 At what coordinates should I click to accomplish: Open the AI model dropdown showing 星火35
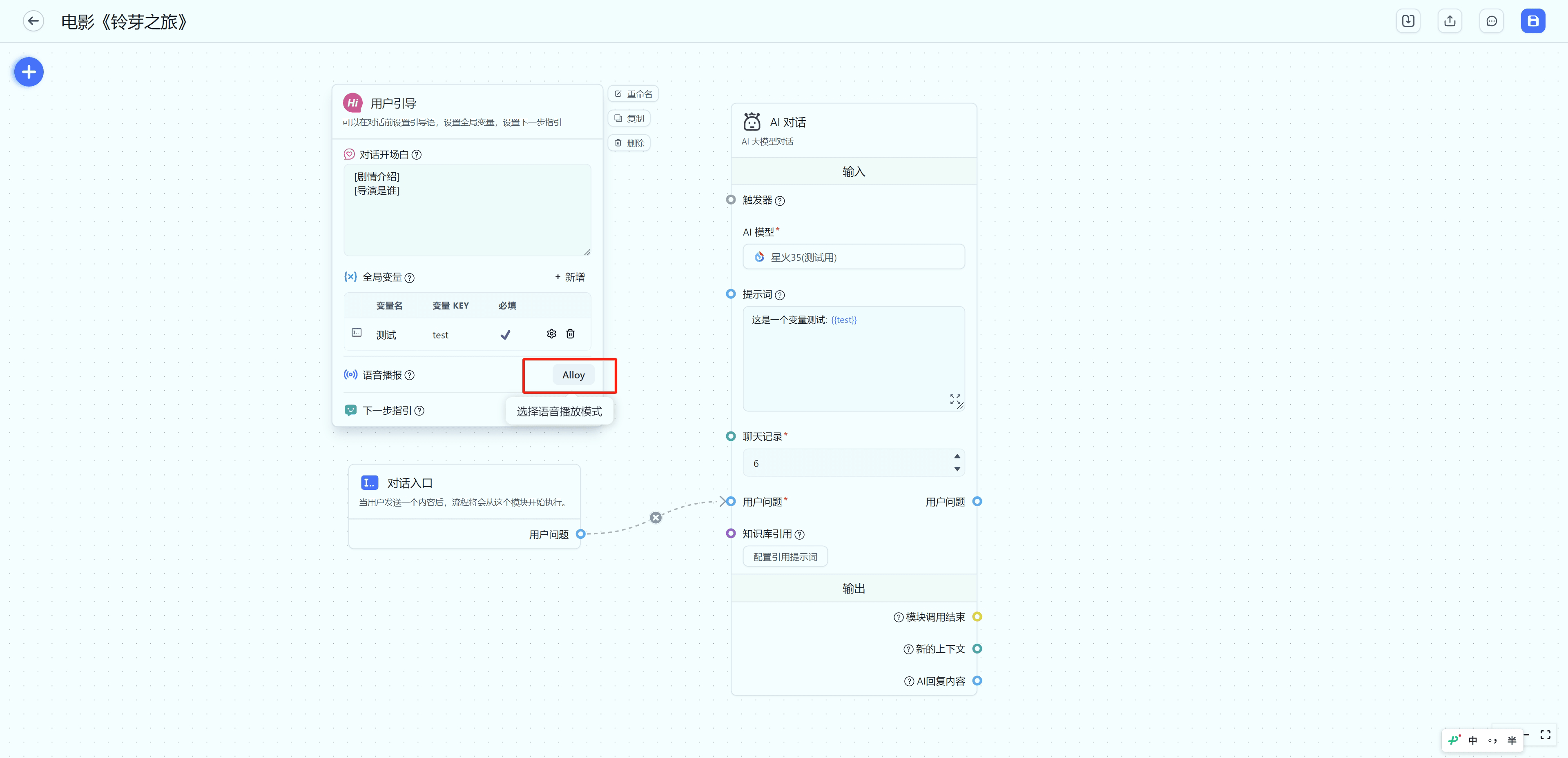[853, 257]
